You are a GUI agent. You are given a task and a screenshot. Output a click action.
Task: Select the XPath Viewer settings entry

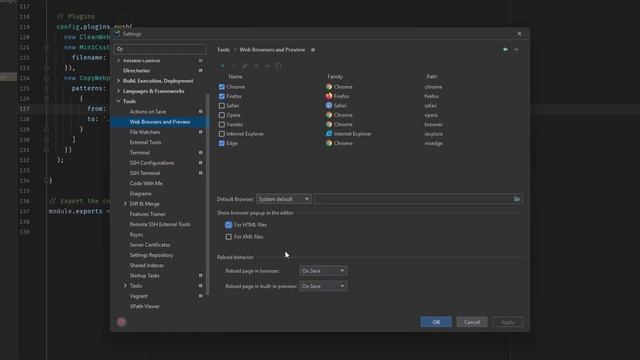144,306
